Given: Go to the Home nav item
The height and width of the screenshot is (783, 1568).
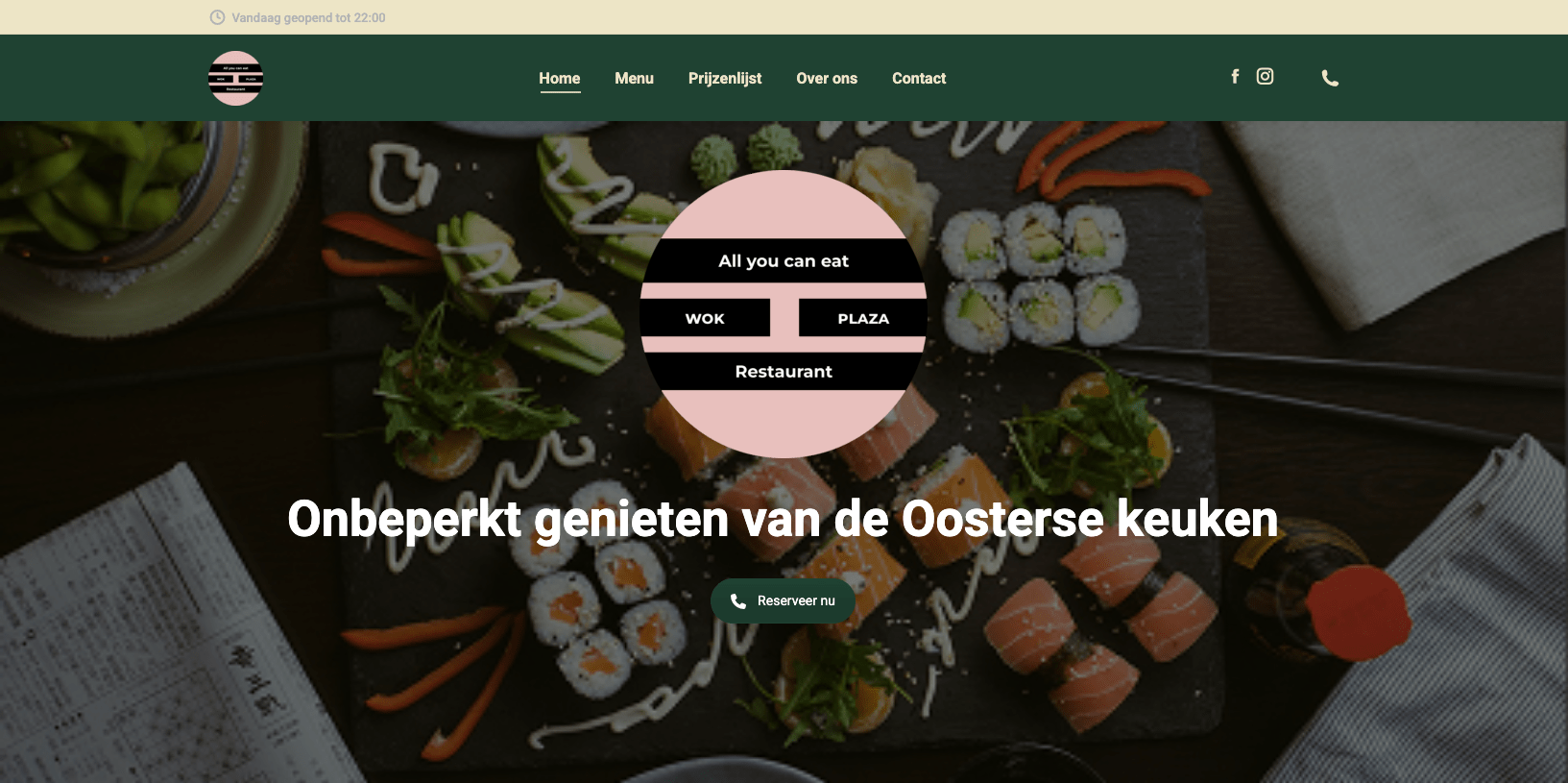Looking at the screenshot, I should point(559,79).
